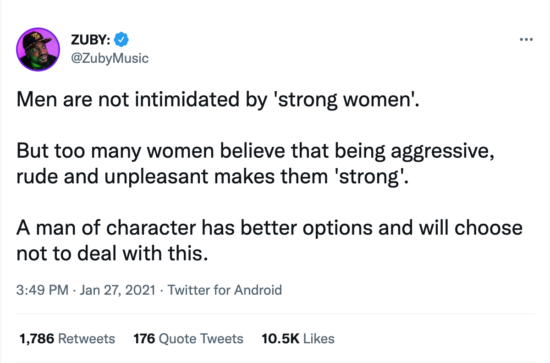The image size is (550, 363).
Task: Click the ZUBY: display name
Action: tap(90, 40)
